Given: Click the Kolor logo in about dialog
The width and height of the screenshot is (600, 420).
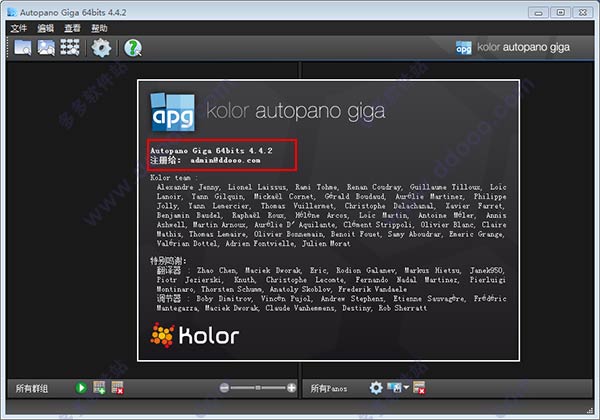Looking at the screenshot, I should click(194, 335).
